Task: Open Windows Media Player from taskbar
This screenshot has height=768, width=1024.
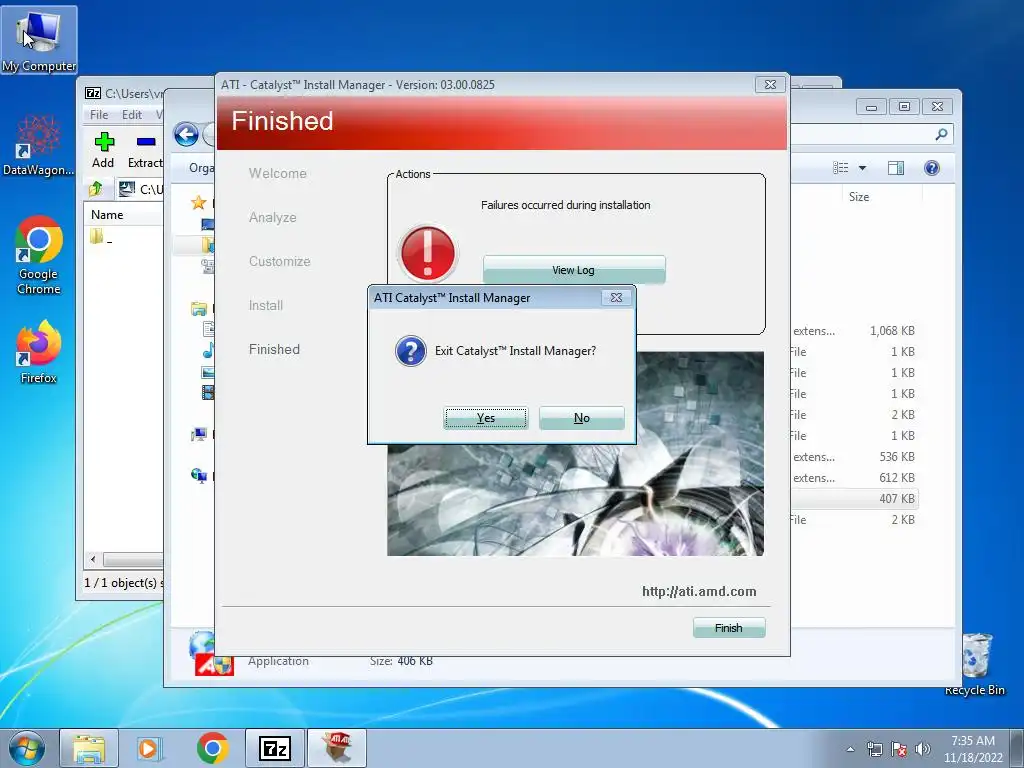Action: [x=150, y=748]
